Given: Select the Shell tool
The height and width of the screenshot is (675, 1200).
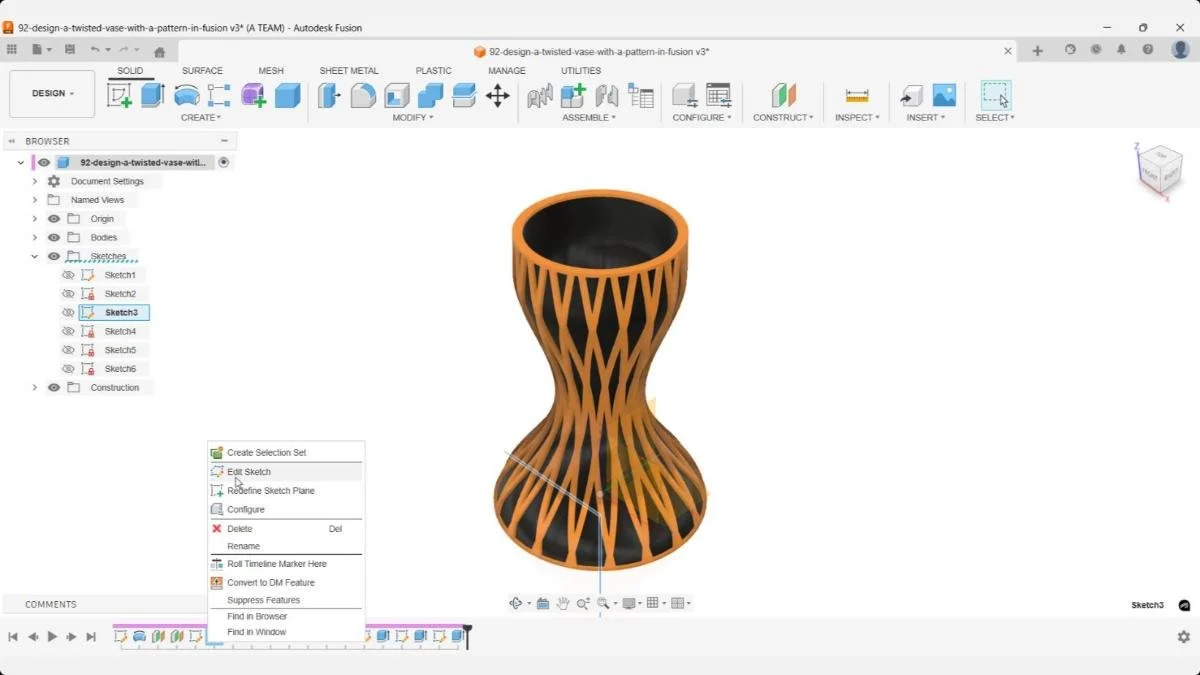Looking at the screenshot, I should coord(397,95).
